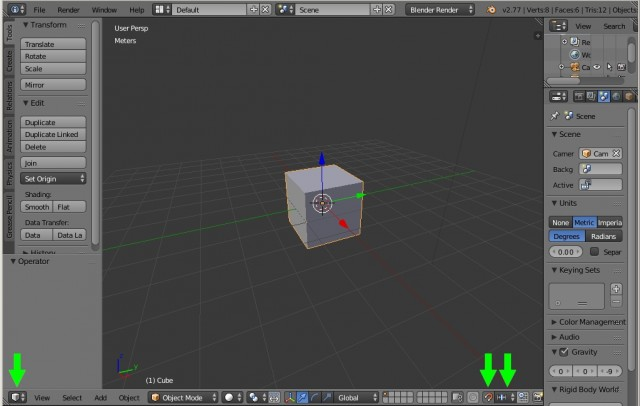The image size is (640, 406).
Task: Open the Blender Render engine dropdown
Action: [x=440, y=9]
